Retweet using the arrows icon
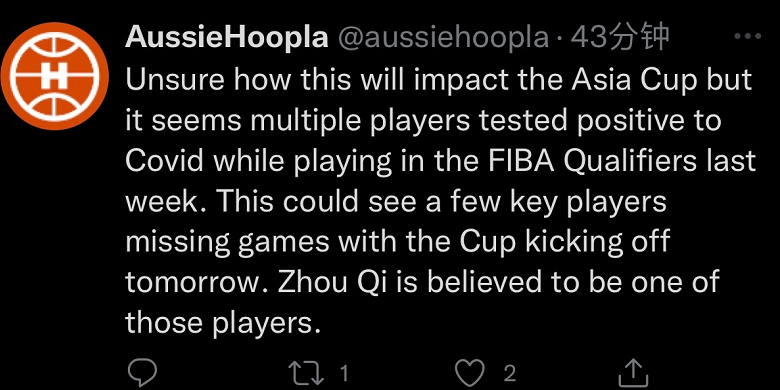The image size is (780, 390). coord(307,373)
